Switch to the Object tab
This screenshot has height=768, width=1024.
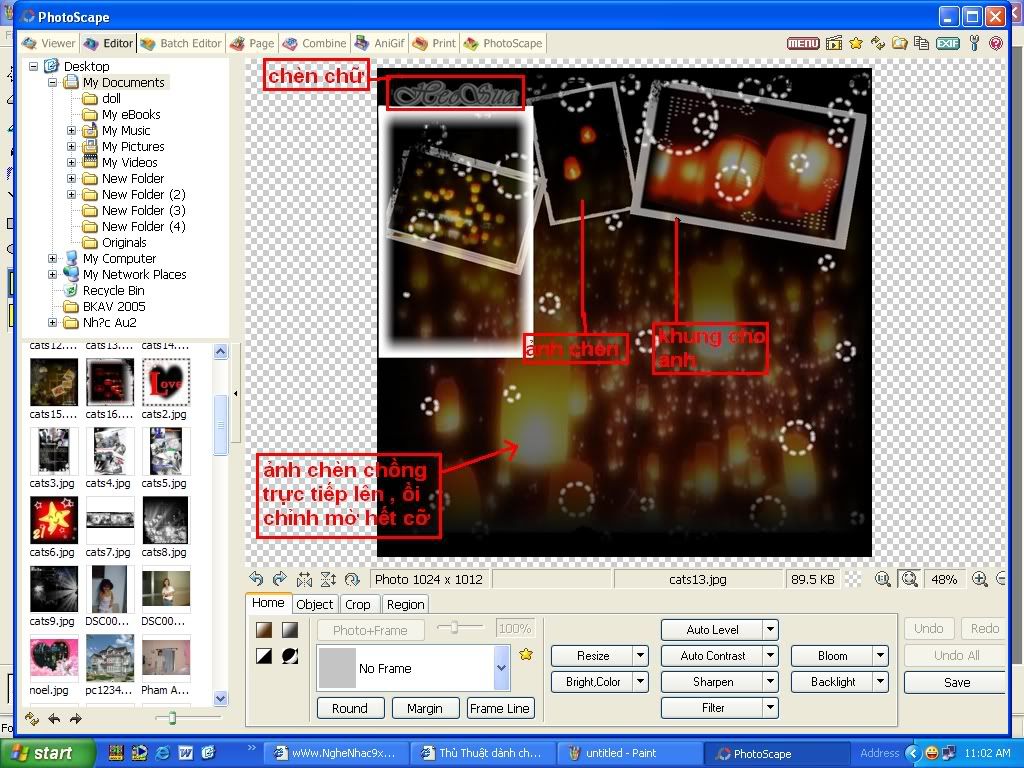[x=315, y=604]
